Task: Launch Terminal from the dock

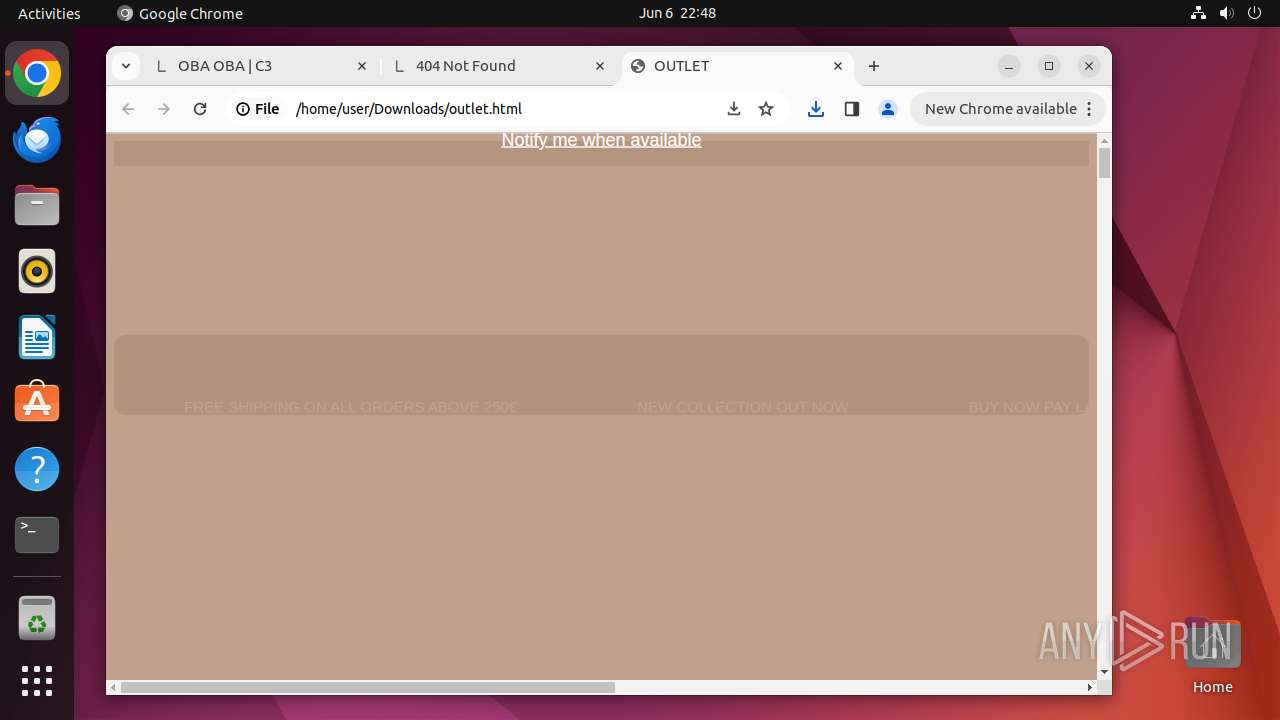Action: (37, 535)
